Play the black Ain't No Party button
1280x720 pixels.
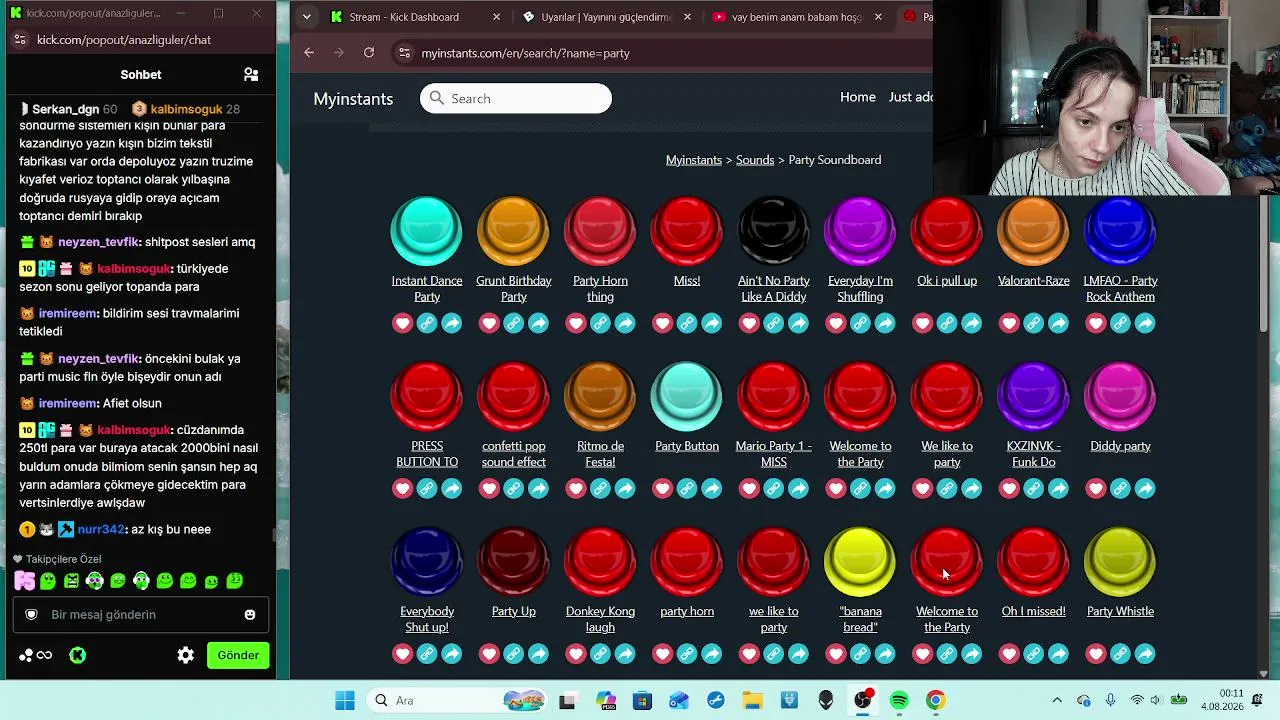[774, 231]
